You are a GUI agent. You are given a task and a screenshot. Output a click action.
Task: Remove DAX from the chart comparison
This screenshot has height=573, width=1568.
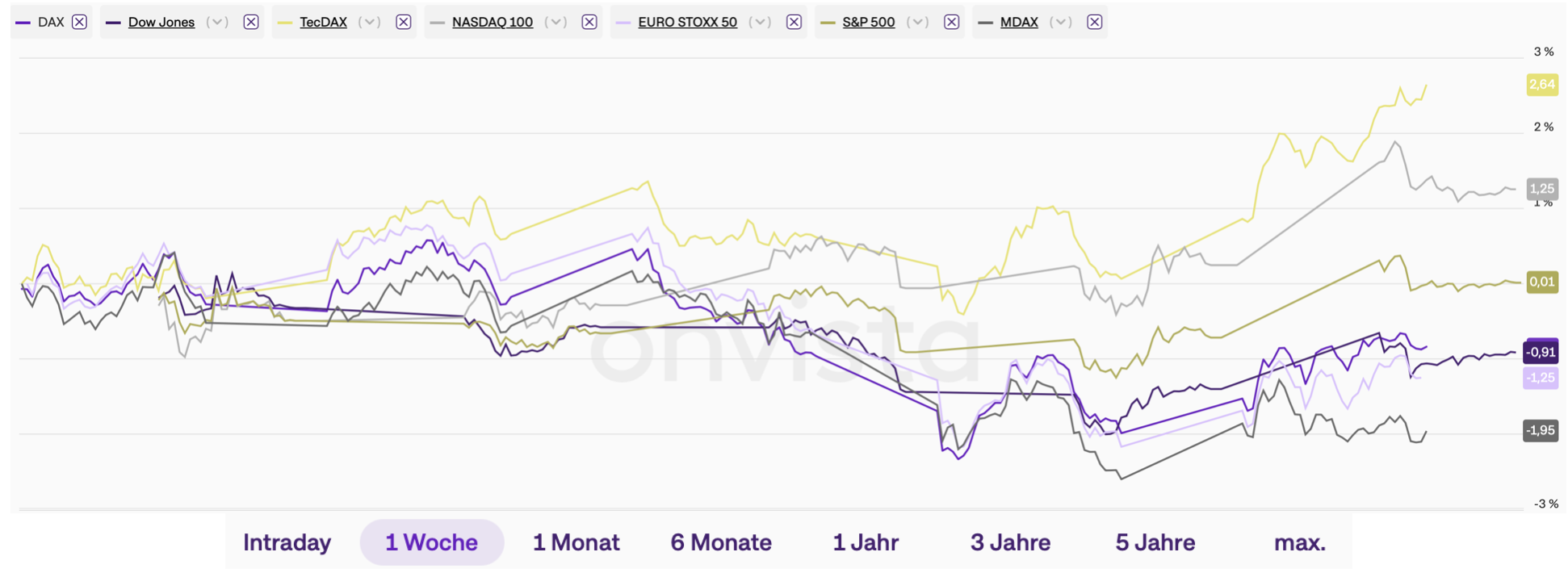coord(79,22)
